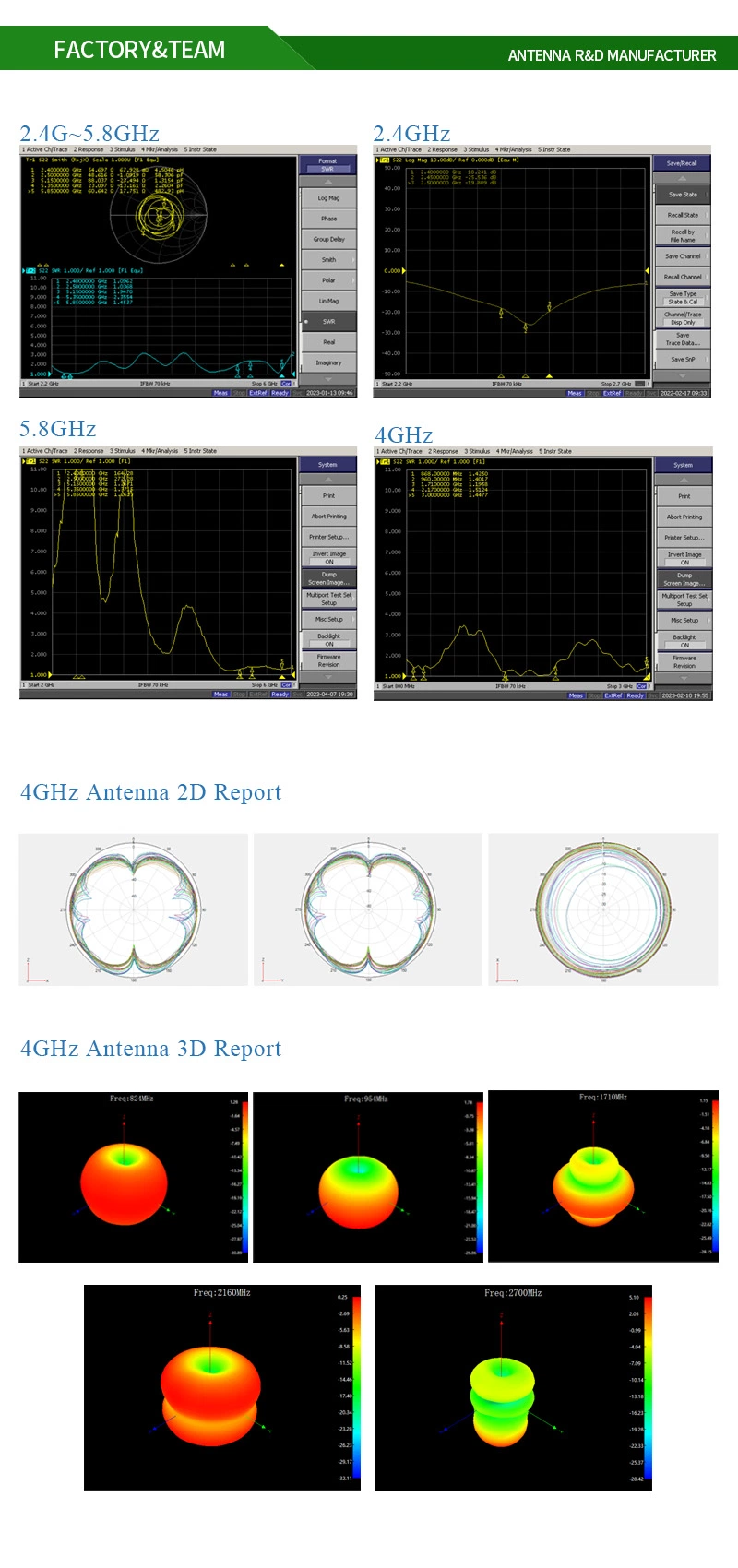Open Multiport Test Set Setup in 5.8GHz analyzer

[x=328, y=599]
